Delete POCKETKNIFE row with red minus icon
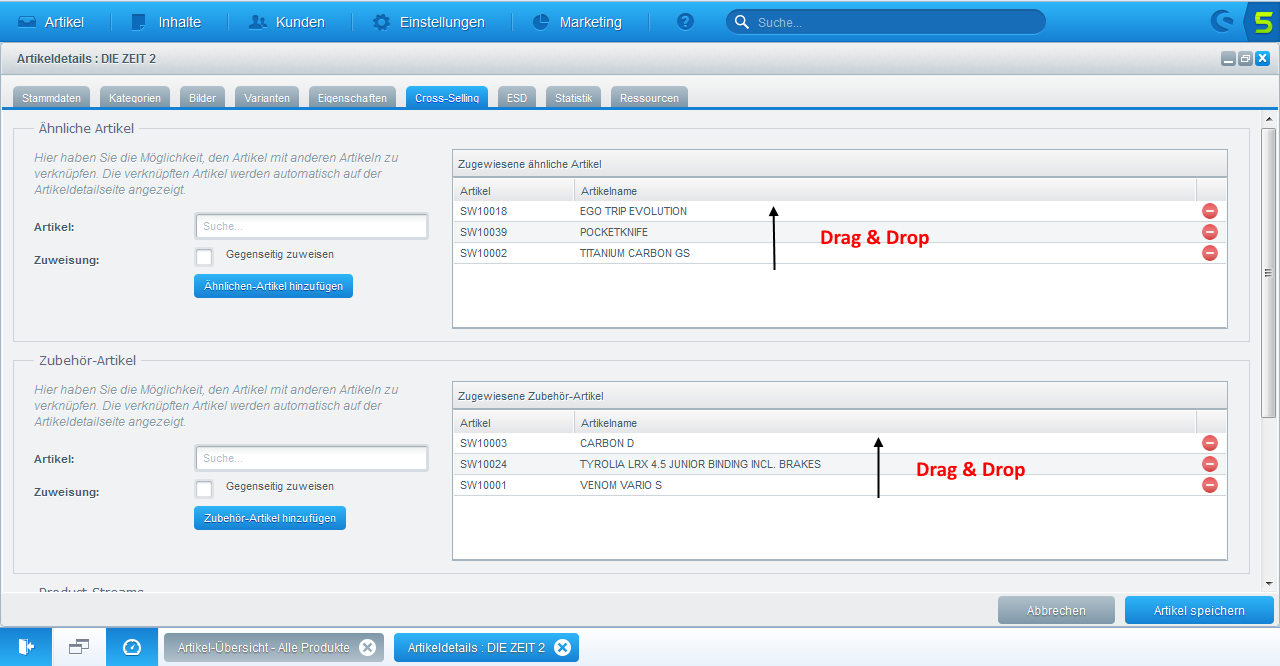Screen dimensions: 1280x666 coord(1209,232)
